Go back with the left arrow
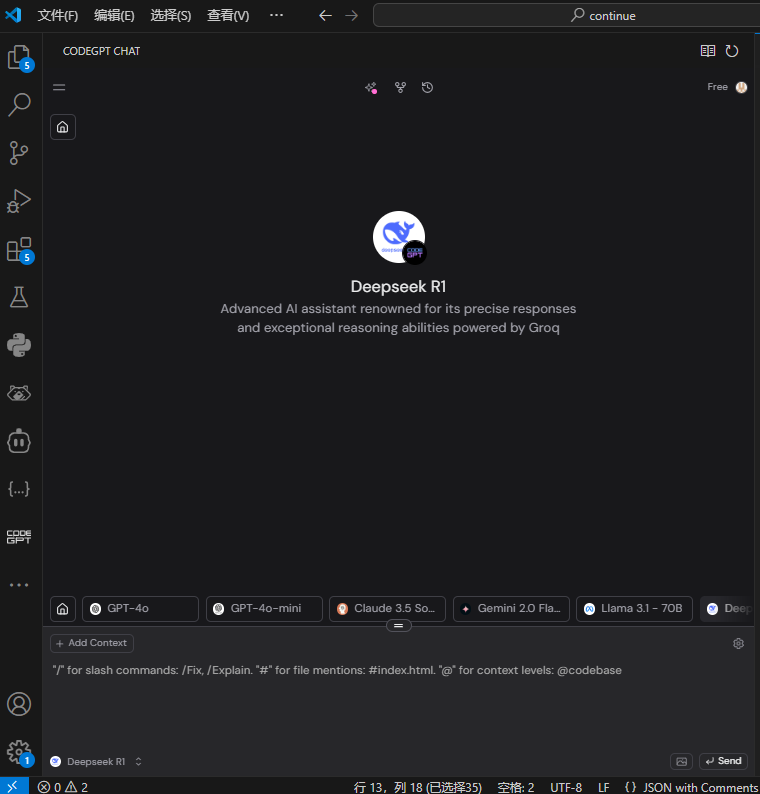The image size is (760, 794). click(325, 16)
